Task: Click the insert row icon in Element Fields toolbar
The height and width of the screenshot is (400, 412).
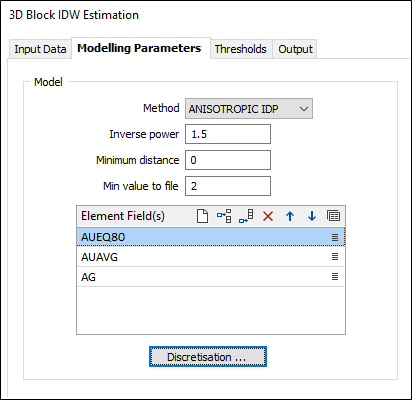Action: (224, 216)
